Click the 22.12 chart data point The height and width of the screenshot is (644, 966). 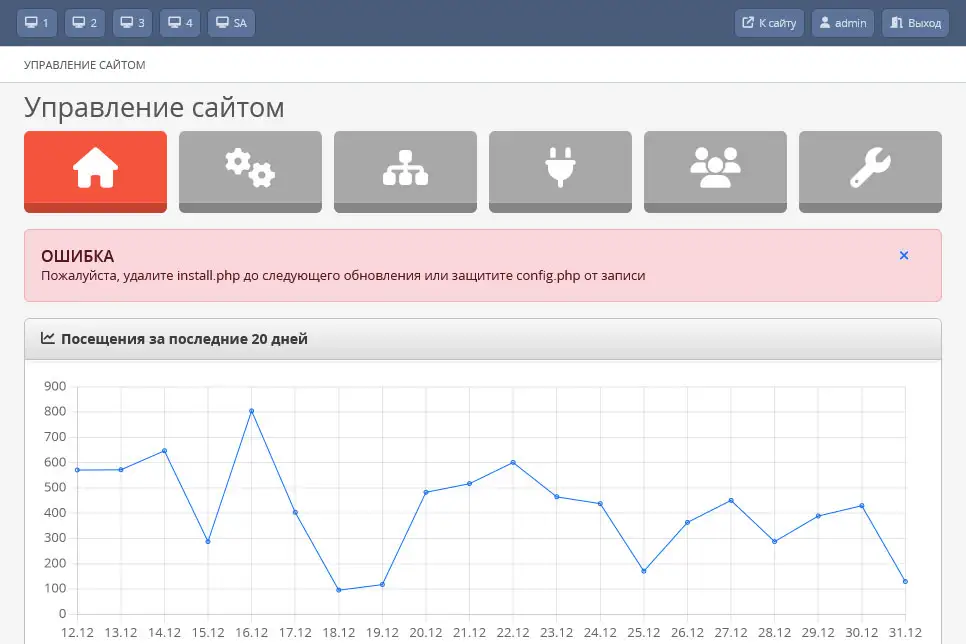coord(513,462)
